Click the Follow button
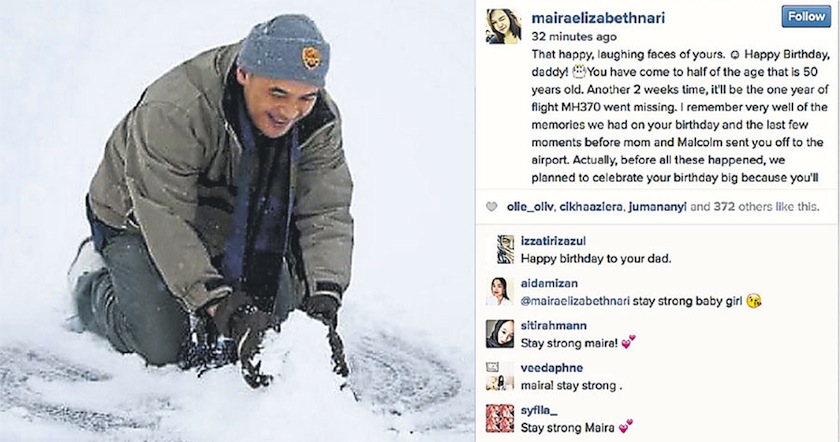Image resolution: width=840 pixels, height=442 pixels. click(806, 17)
